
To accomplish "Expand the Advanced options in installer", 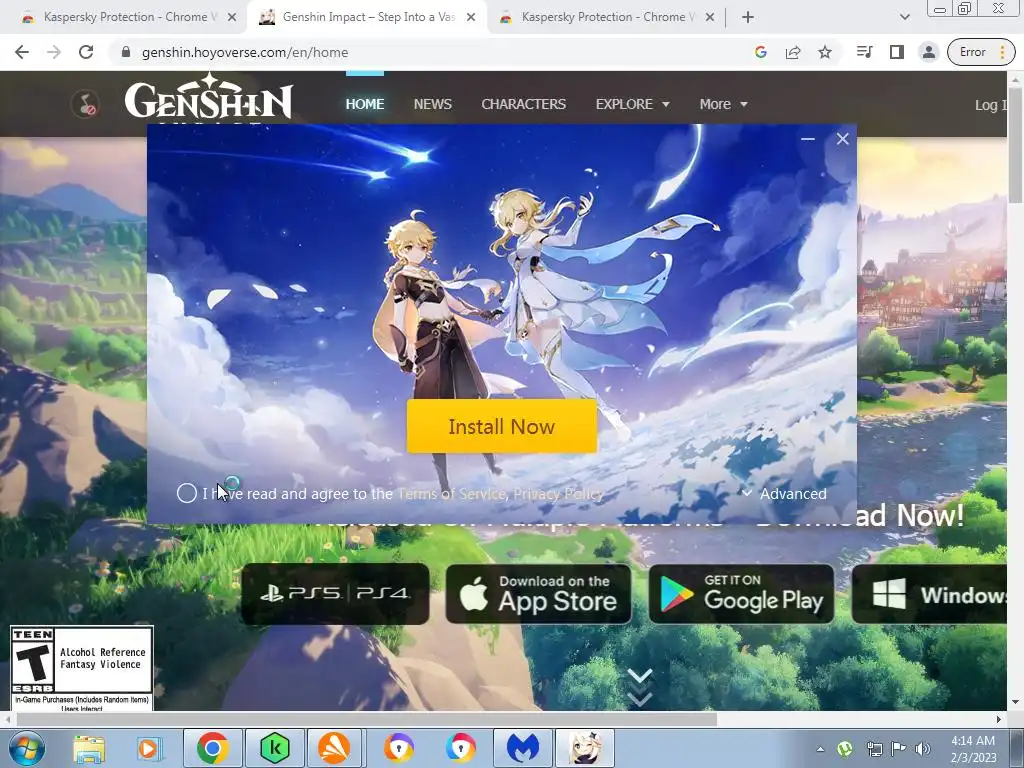I will (x=785, y=494).
